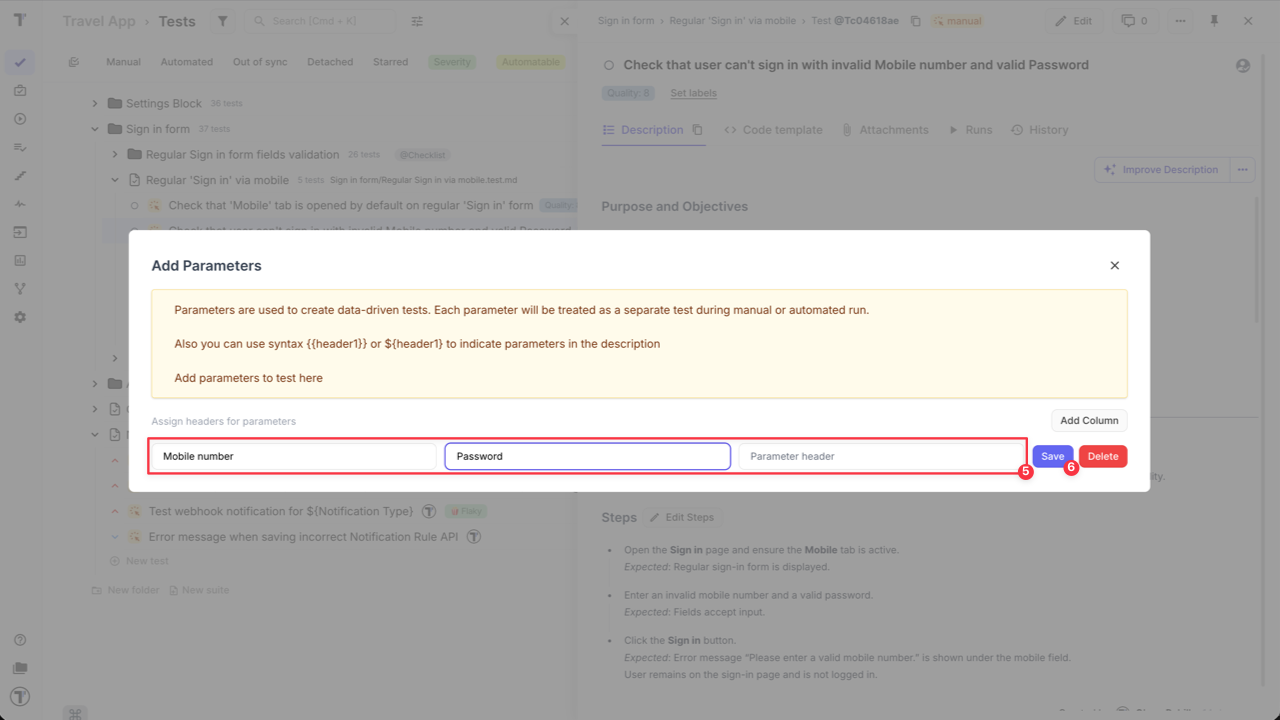This screenshot has width=1280, height=720.
Task: Copy the test ID using the copy icon
Action: [x=915, y=19]
